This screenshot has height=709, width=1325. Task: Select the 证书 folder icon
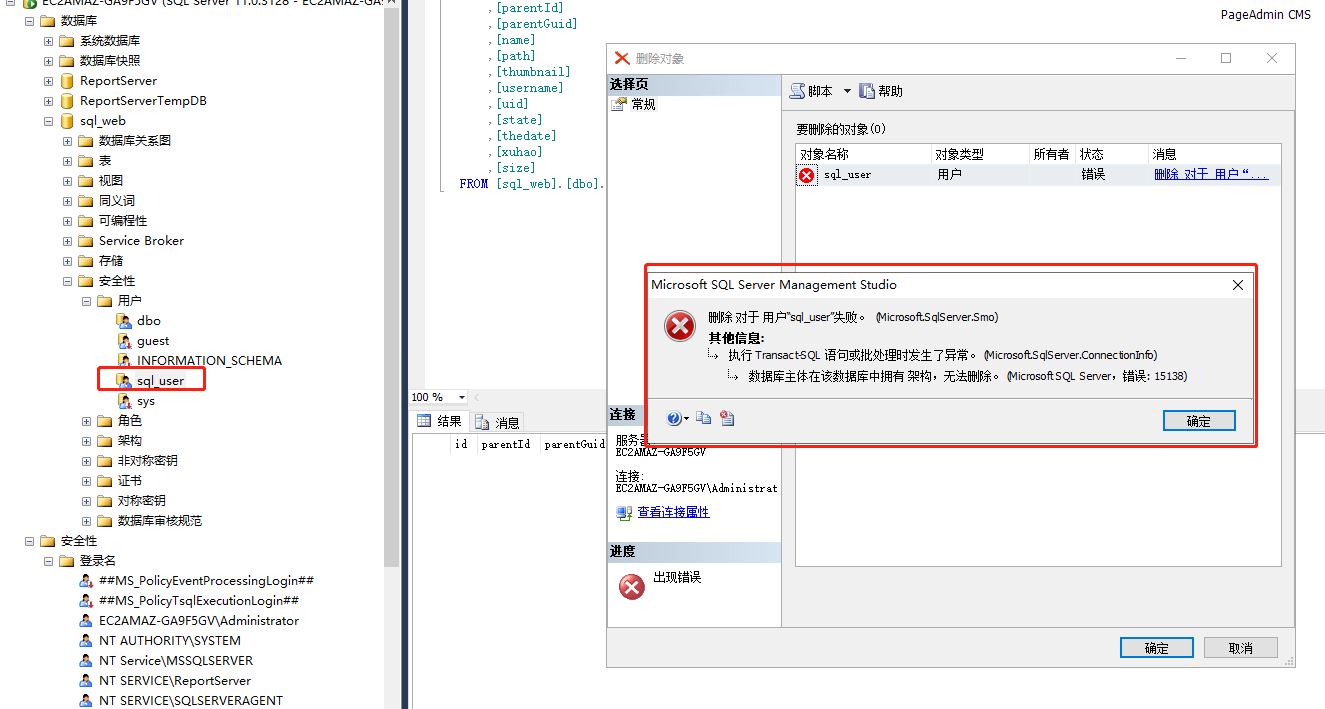click(105, 481)
